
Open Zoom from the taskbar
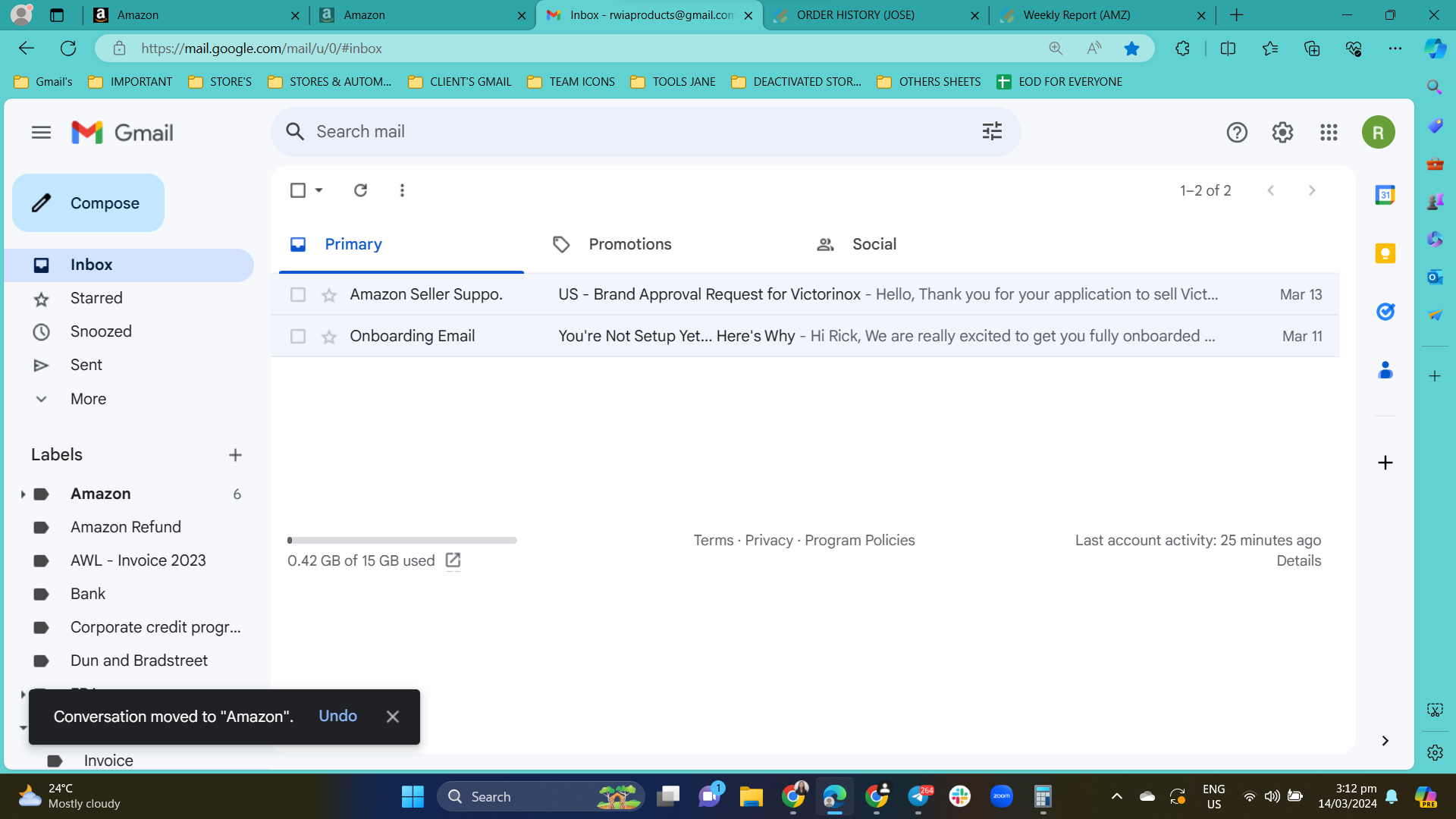click(x=1002, y=796)
